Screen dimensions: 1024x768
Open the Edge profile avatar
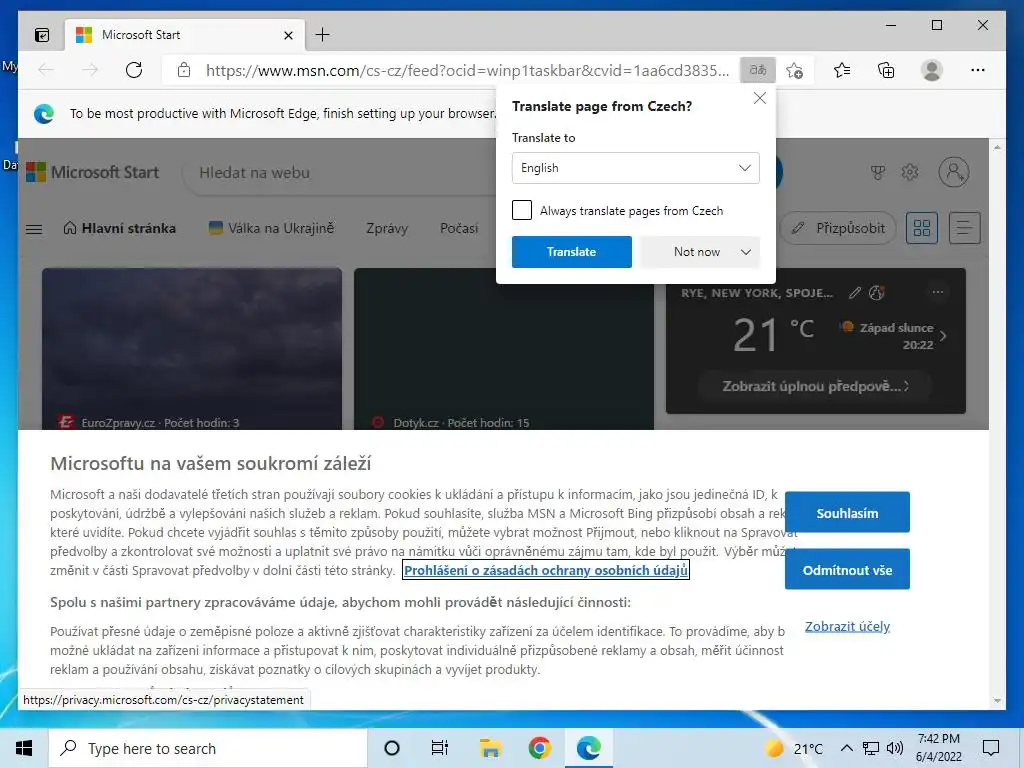click(931, 70)
